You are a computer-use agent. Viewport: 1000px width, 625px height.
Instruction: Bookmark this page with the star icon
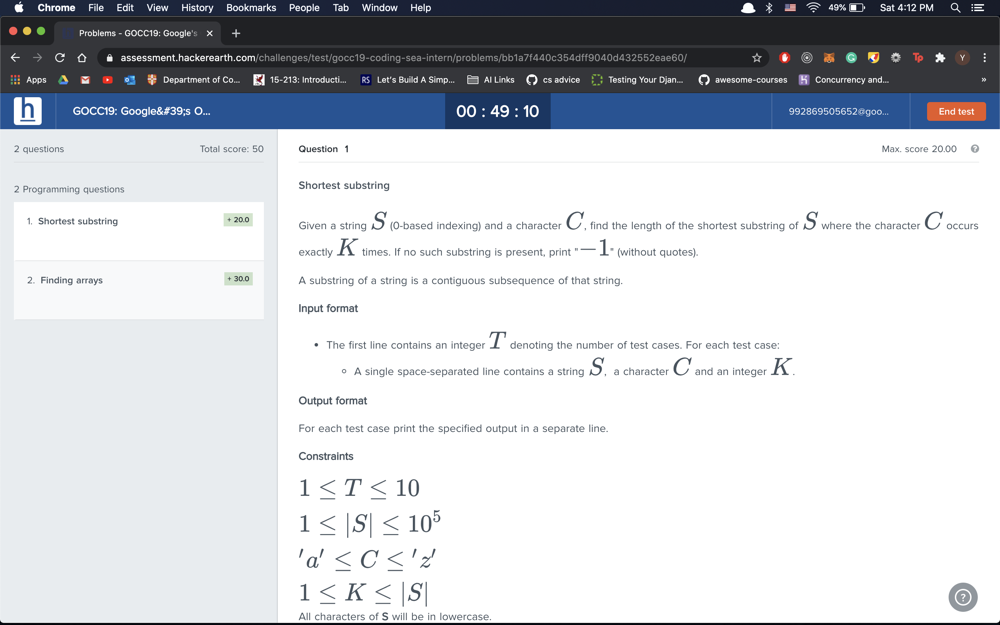point(757,58)
